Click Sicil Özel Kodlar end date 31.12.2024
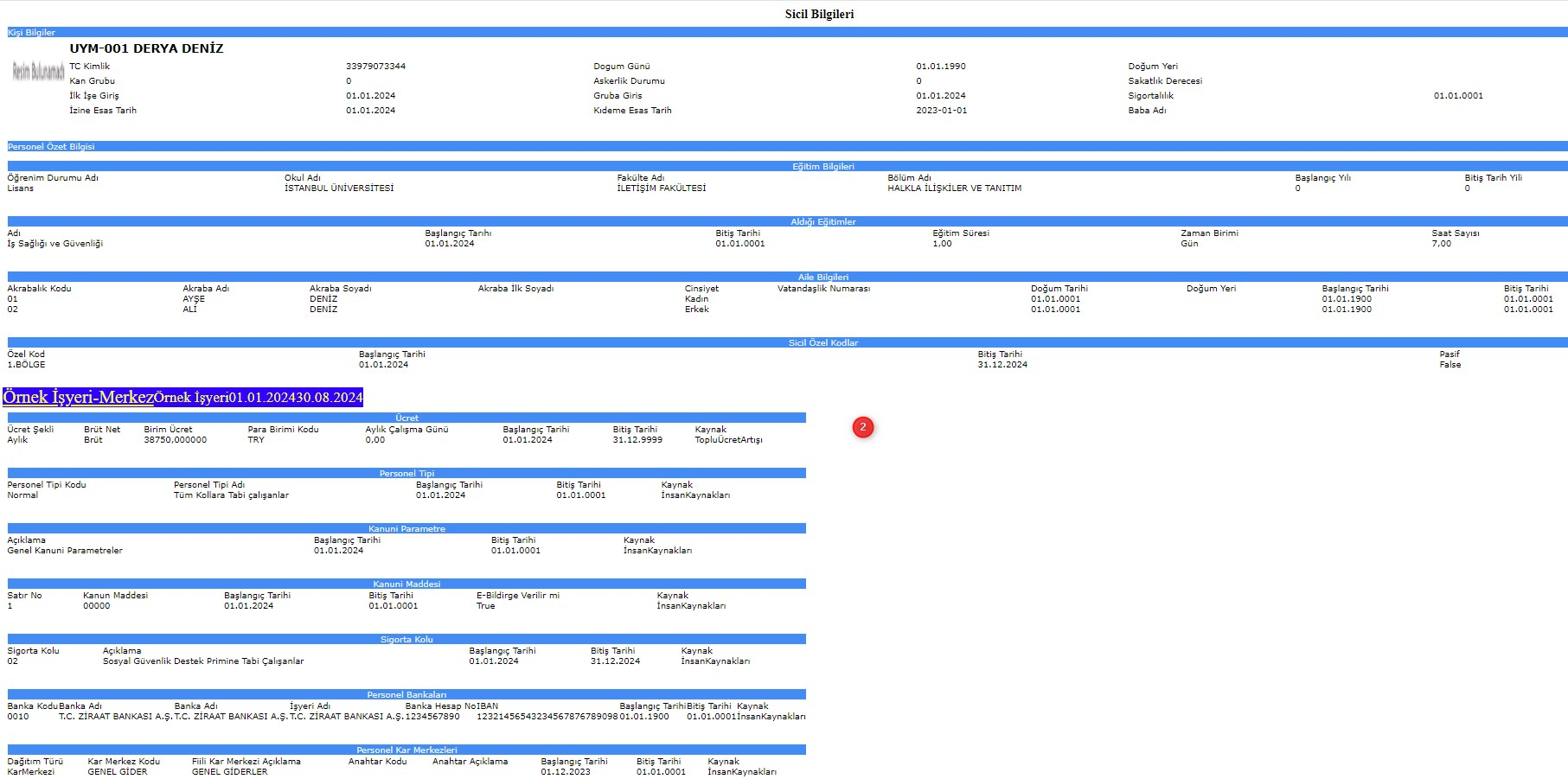 (x=1002, y=365)
